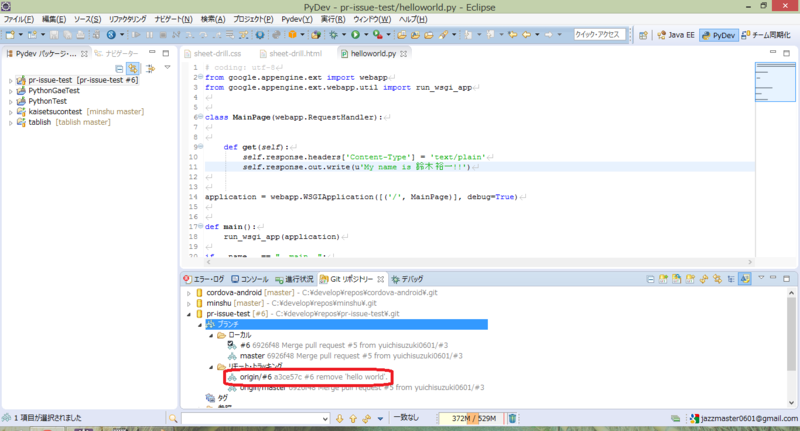Click find previous up arrow in status bar
Image resolution: width=800 pixels, height=431 pixels.
(353, 418)
